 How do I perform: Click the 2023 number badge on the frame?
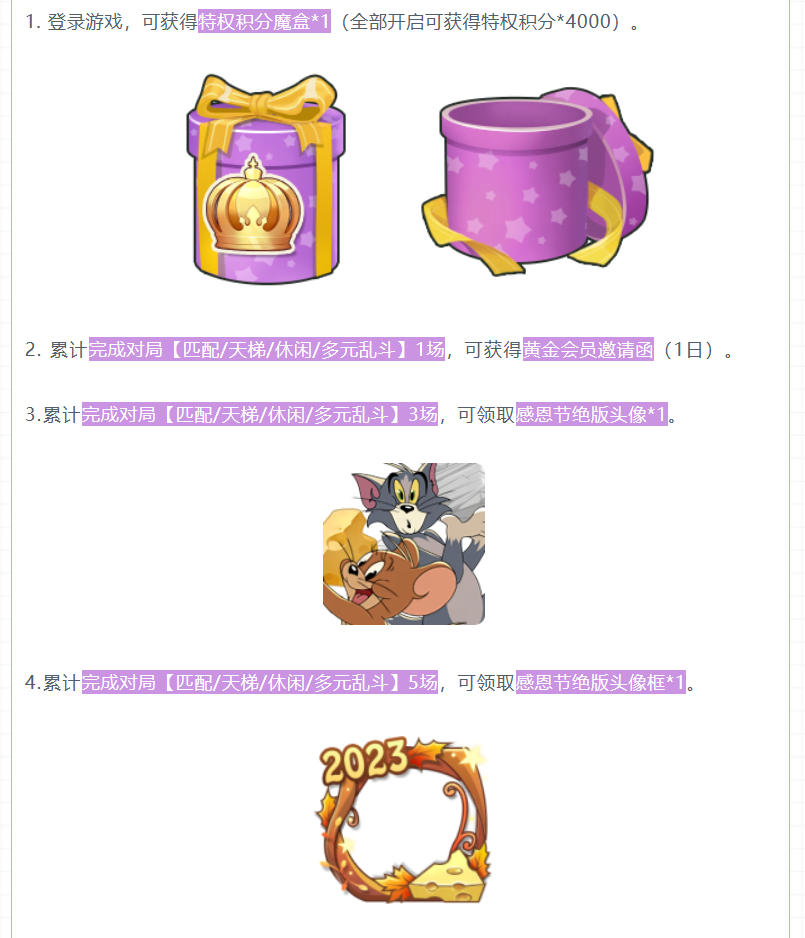tap(364, 760)
